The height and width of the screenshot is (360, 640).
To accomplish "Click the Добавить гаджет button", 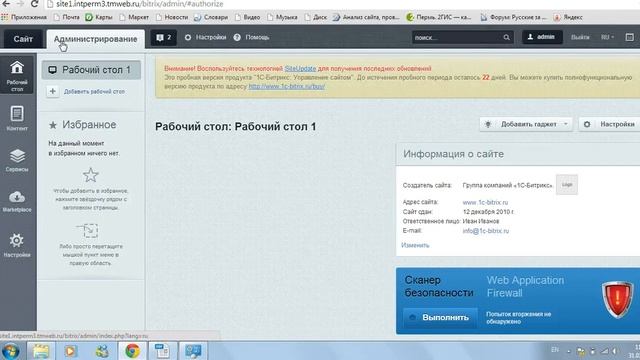I will point(526,124).
